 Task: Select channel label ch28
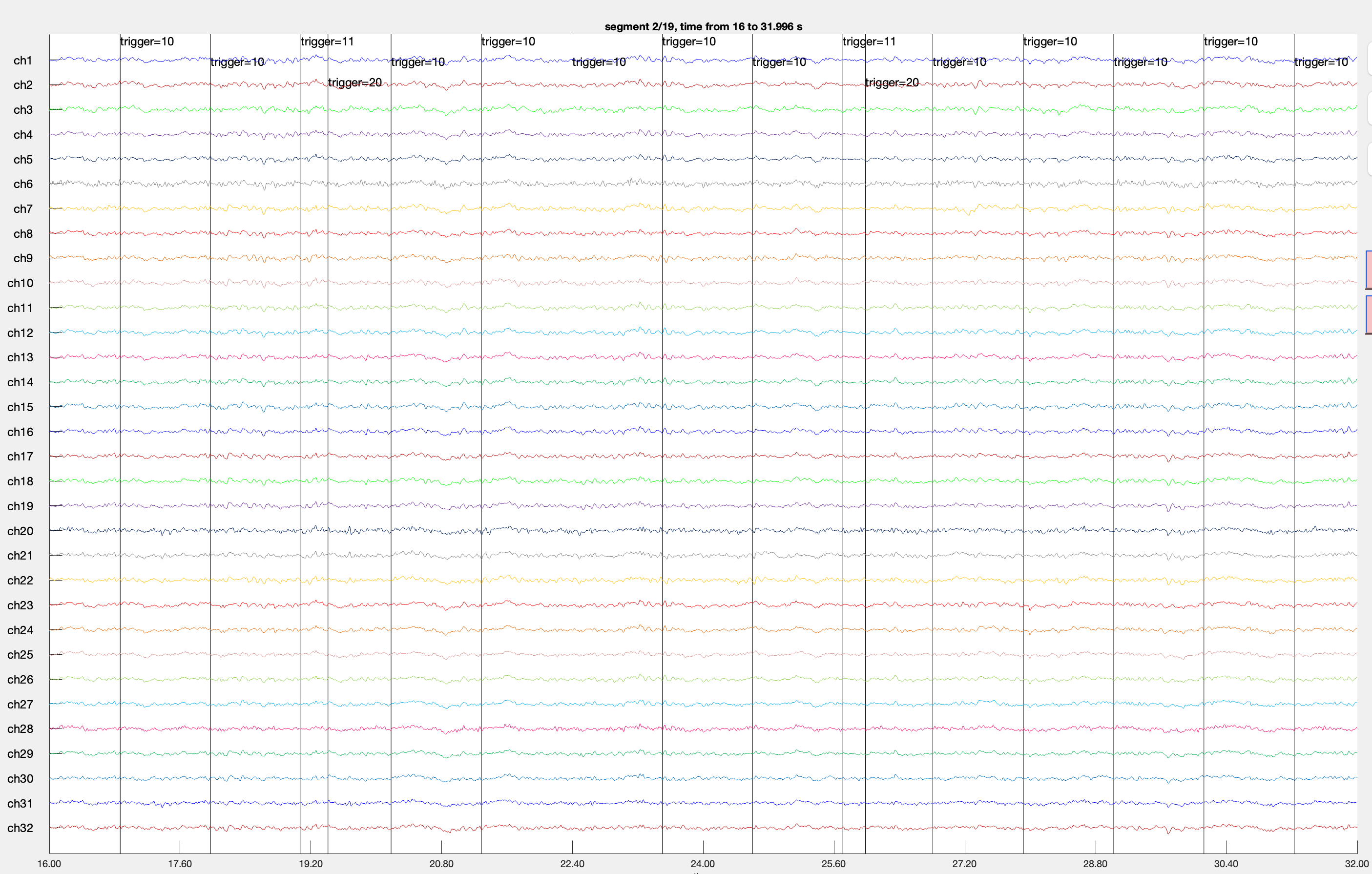(x=20, y=728)
